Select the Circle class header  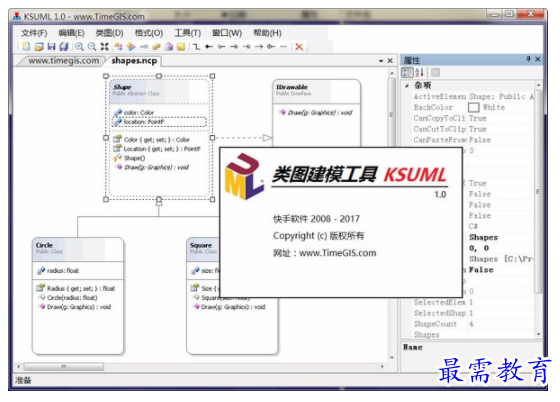78,250
